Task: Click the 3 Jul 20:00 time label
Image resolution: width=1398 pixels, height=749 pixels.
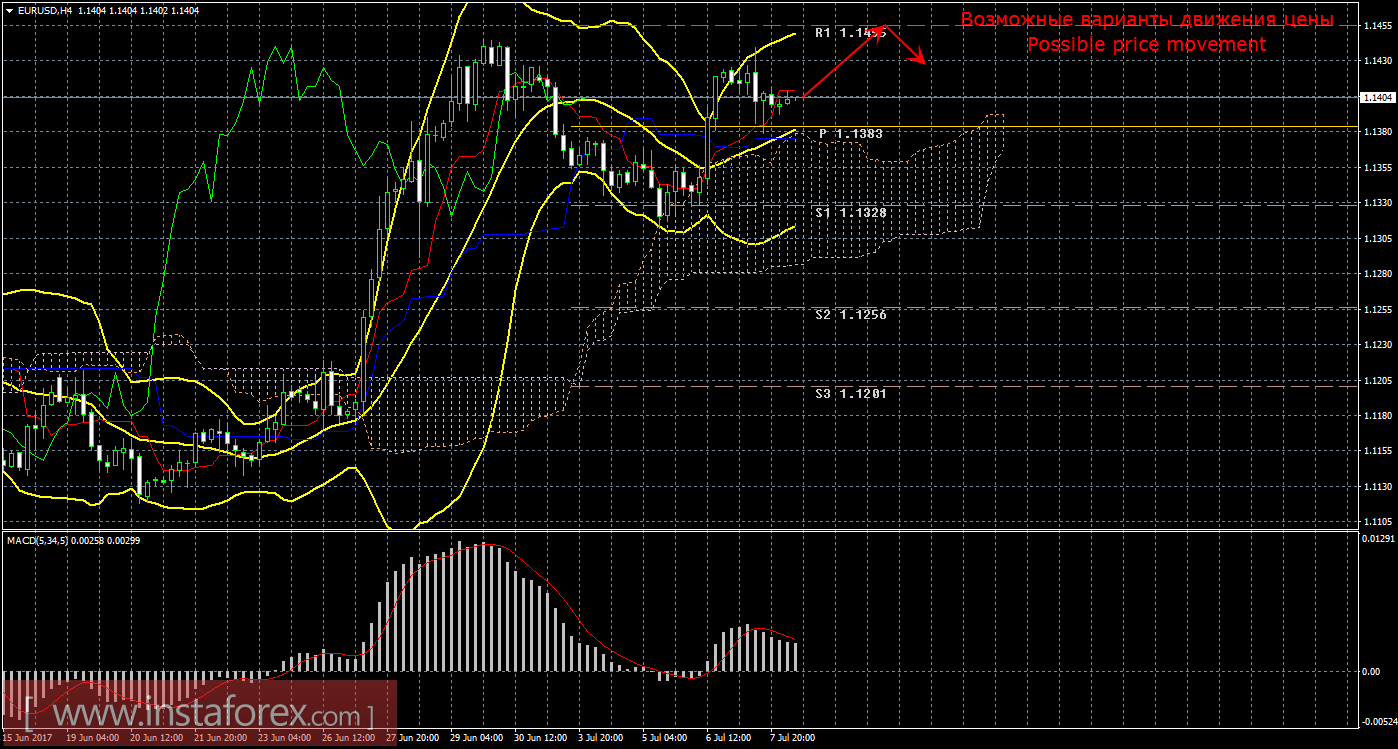Action: pos(601,738)
